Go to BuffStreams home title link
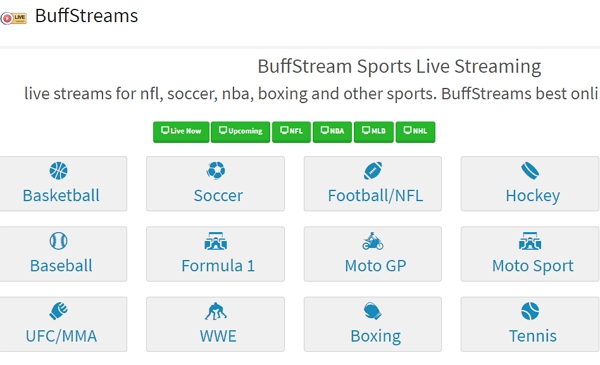The height and width of the screenshot is (365, 600). point(86,16)
